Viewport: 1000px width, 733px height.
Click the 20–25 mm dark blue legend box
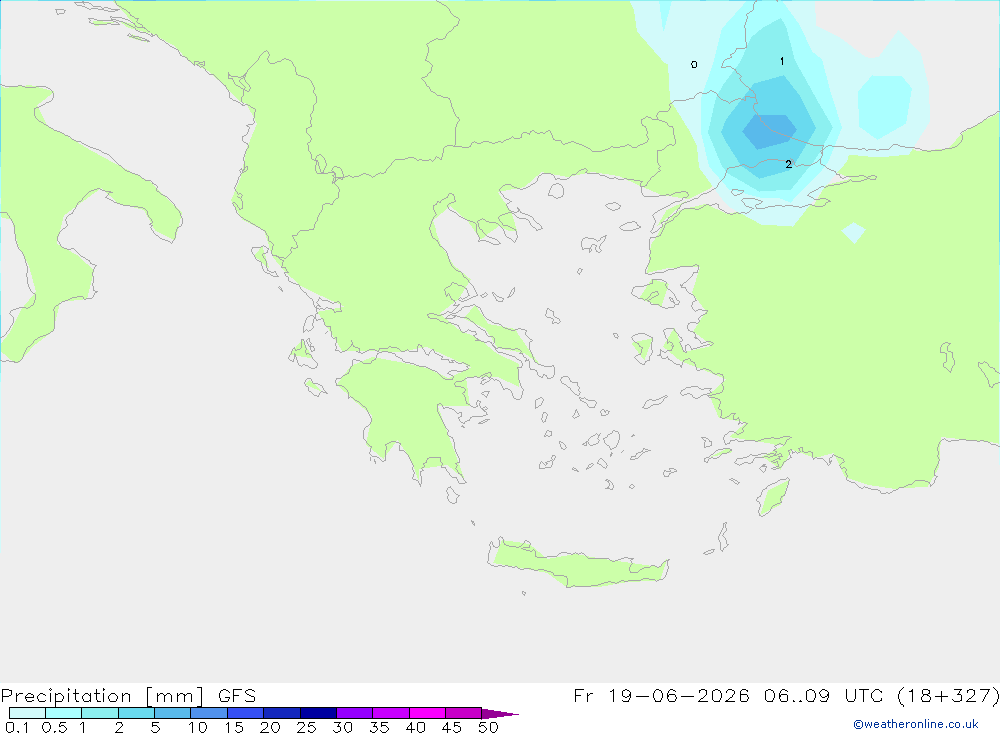[x=282, y=713]
